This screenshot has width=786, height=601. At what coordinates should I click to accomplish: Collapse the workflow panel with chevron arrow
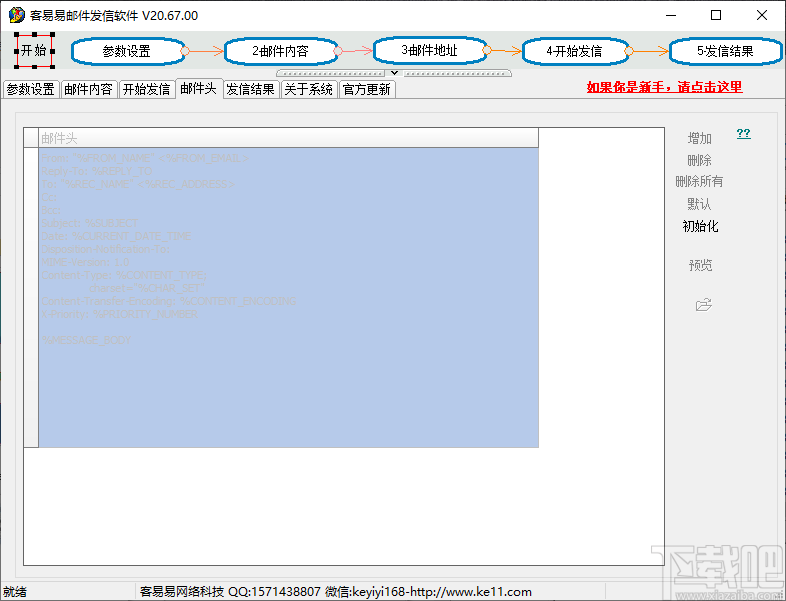(x=395, y=73)
